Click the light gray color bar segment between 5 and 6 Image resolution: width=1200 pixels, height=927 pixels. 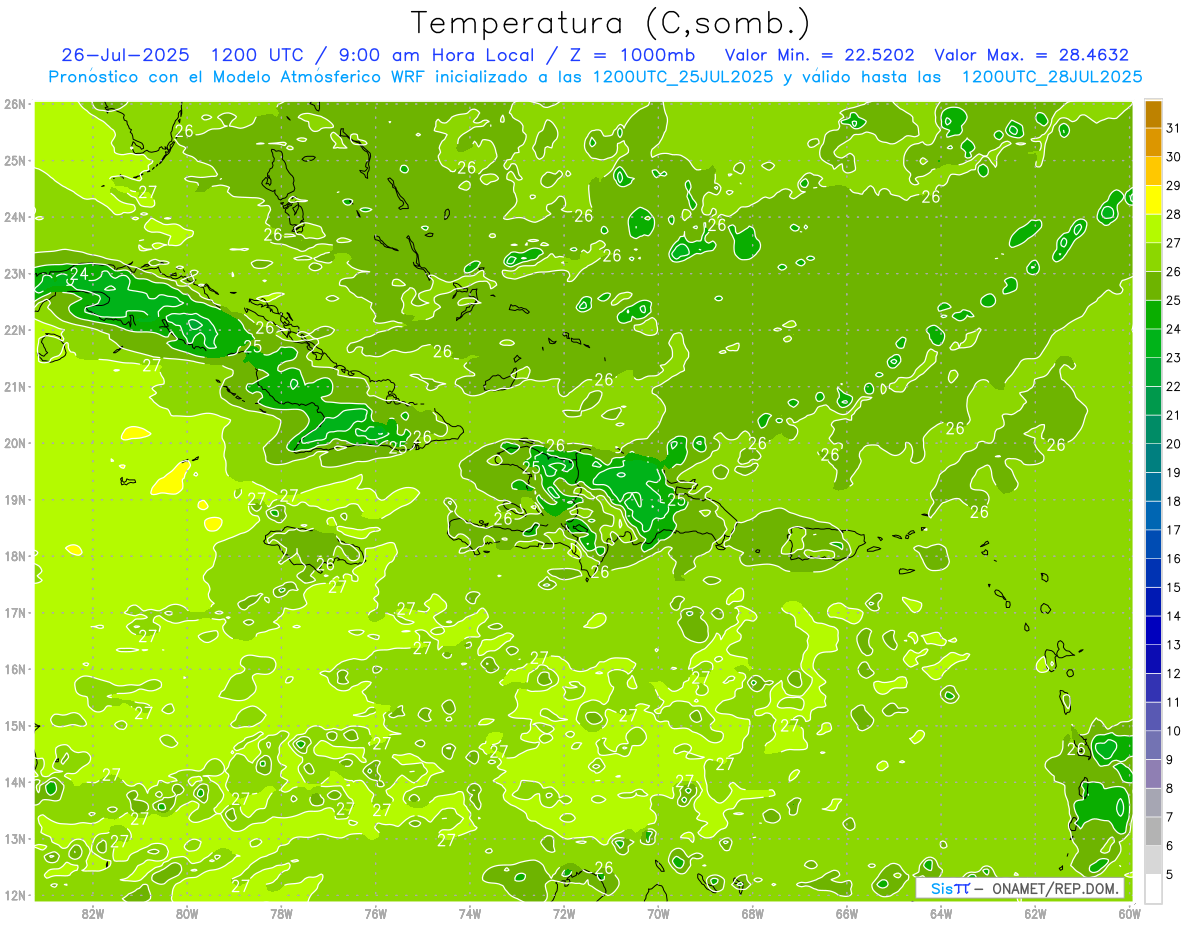(x=1153, y=859)
